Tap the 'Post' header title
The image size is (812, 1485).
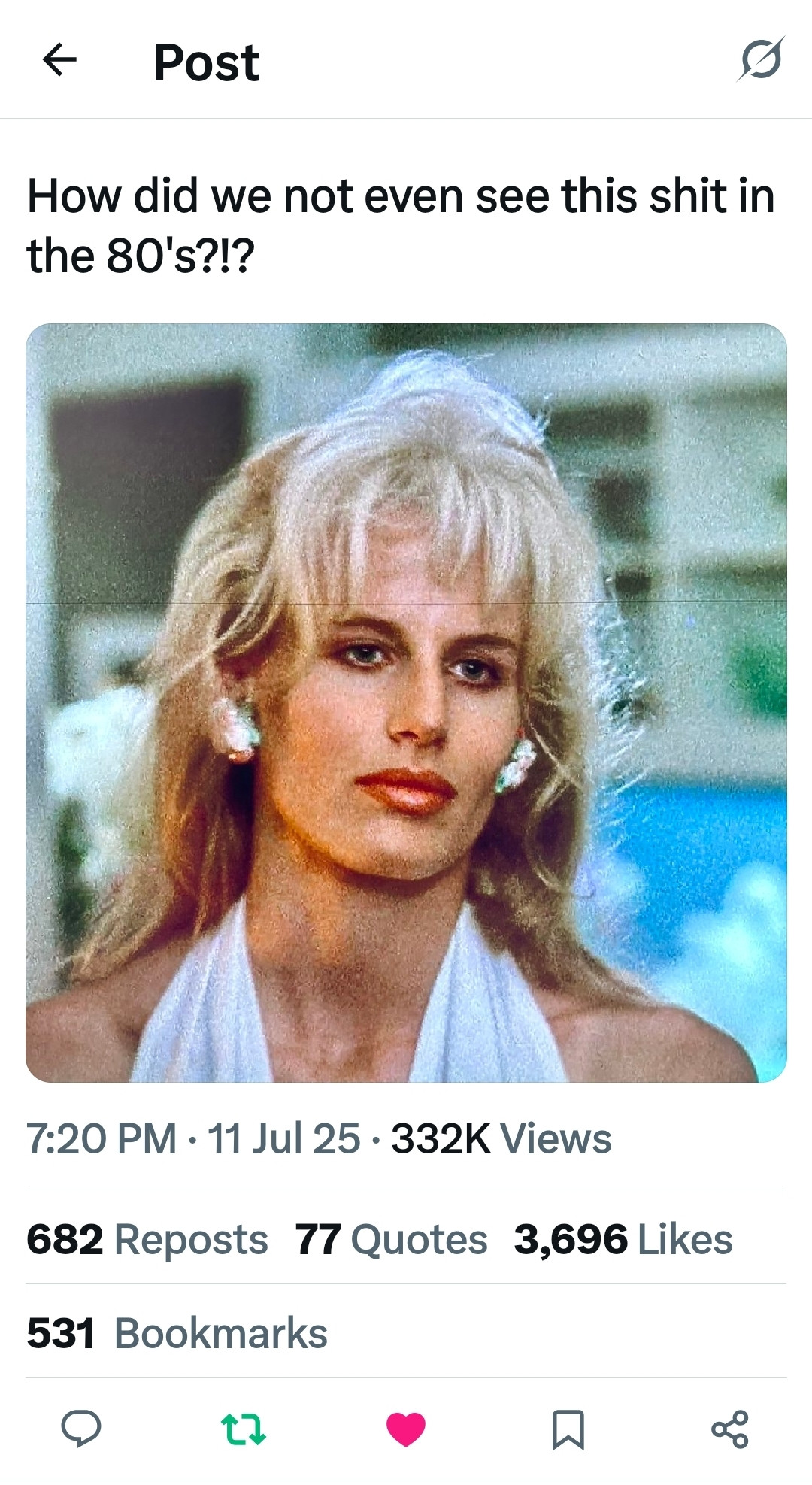tap(206, 62)
